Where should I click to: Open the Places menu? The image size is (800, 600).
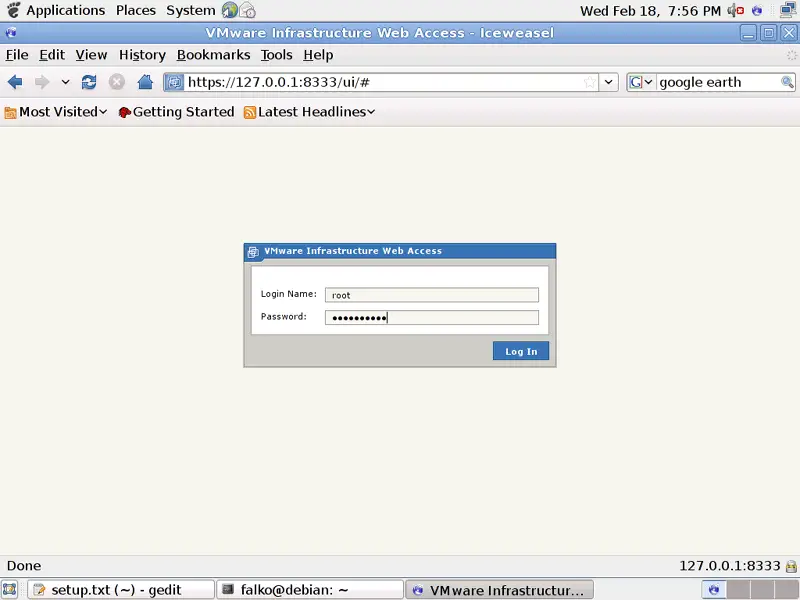136,10
